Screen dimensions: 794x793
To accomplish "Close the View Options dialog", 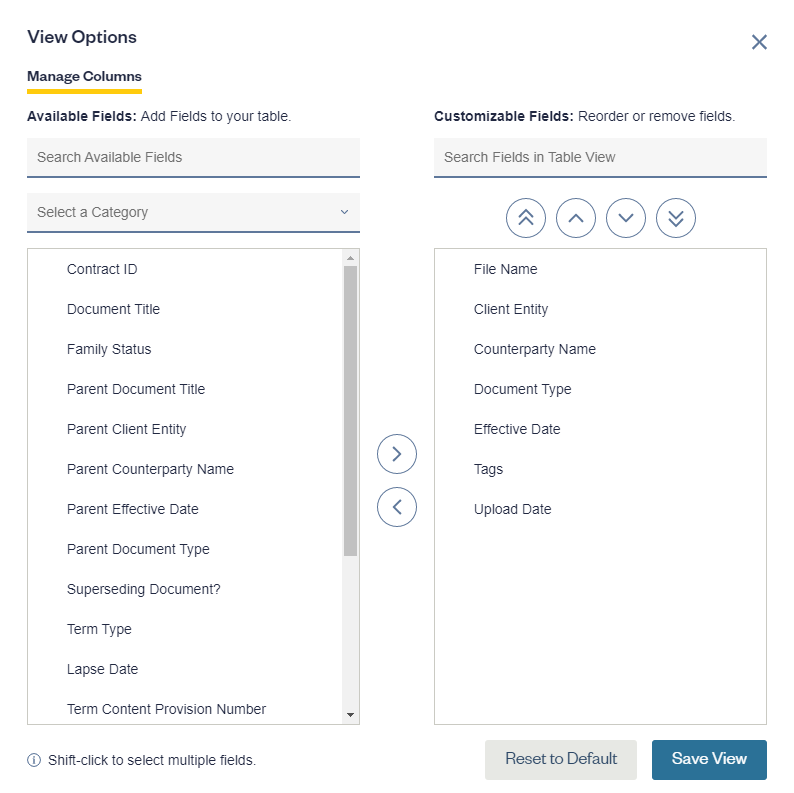I will click(x=759, y=42).
